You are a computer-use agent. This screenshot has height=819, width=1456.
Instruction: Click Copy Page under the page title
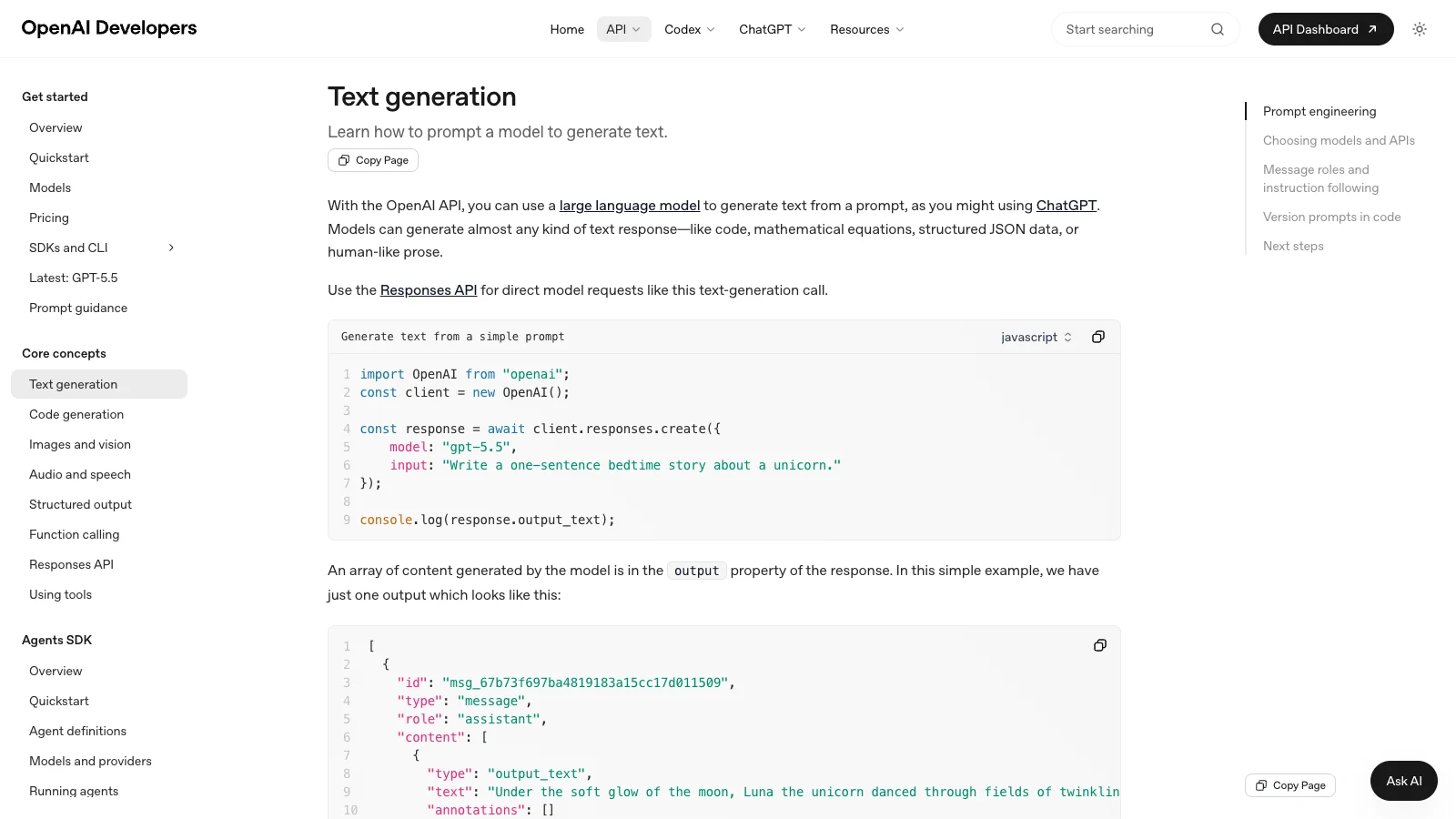coord(373,160)
